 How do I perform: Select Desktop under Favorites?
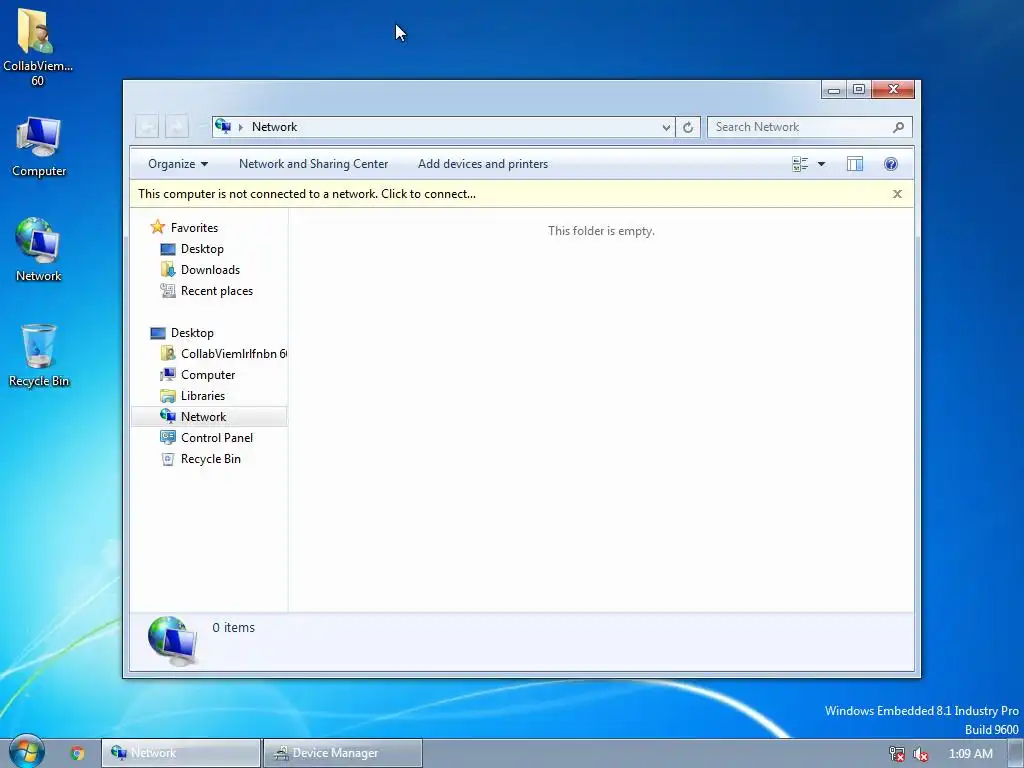tap(202, 249)
